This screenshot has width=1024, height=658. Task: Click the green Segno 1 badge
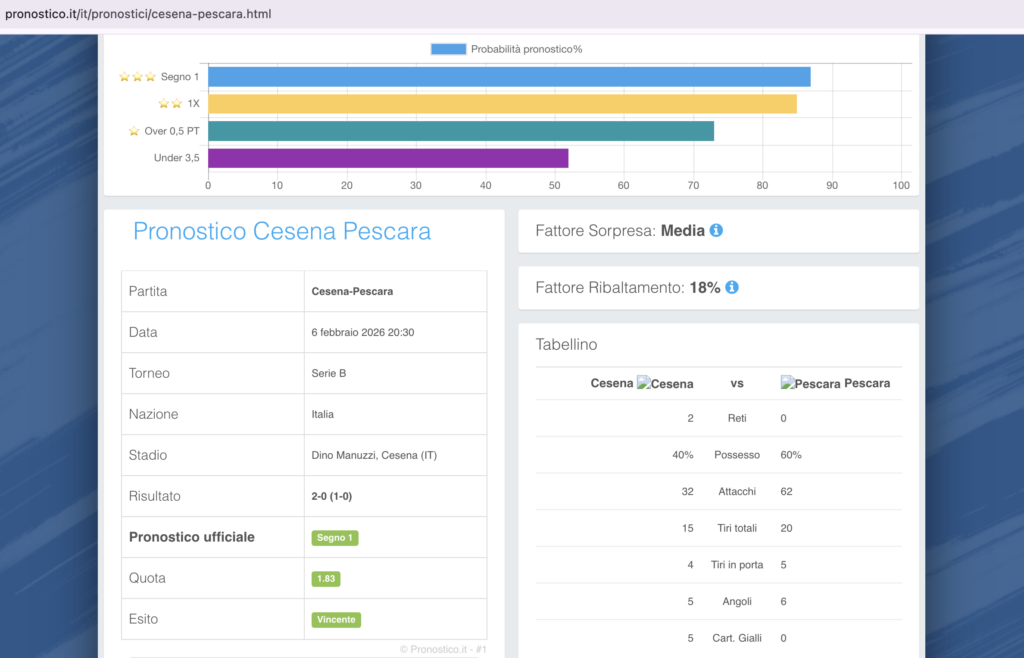(x=334, y=538)
